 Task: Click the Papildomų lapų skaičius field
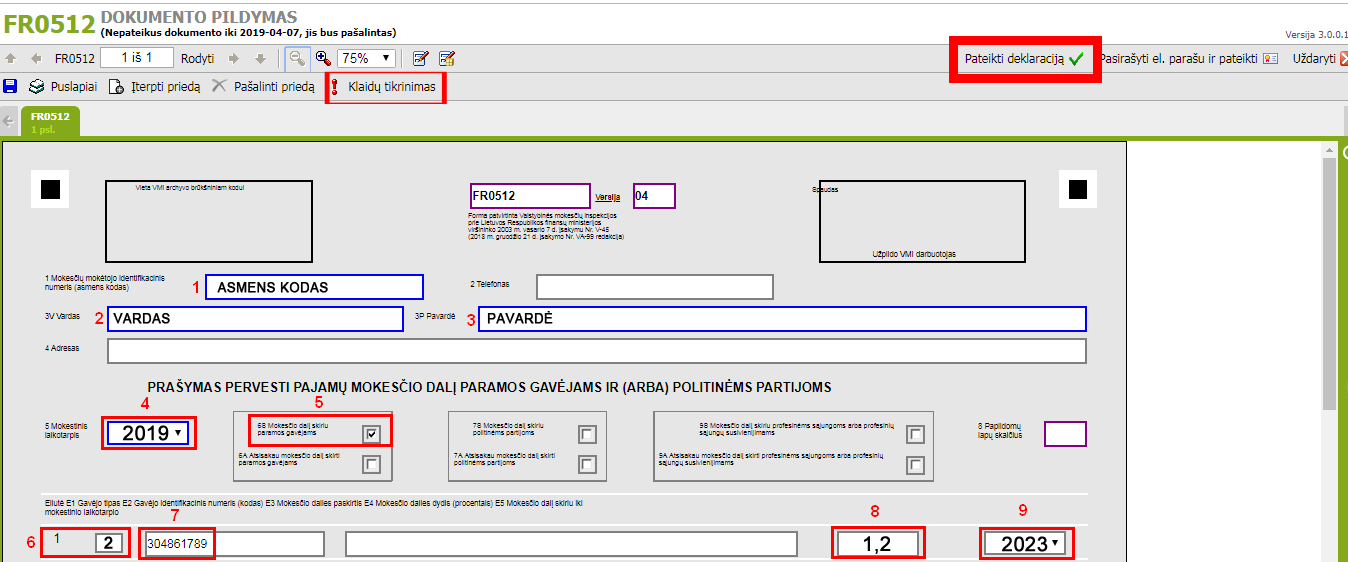click(1065, 434)
